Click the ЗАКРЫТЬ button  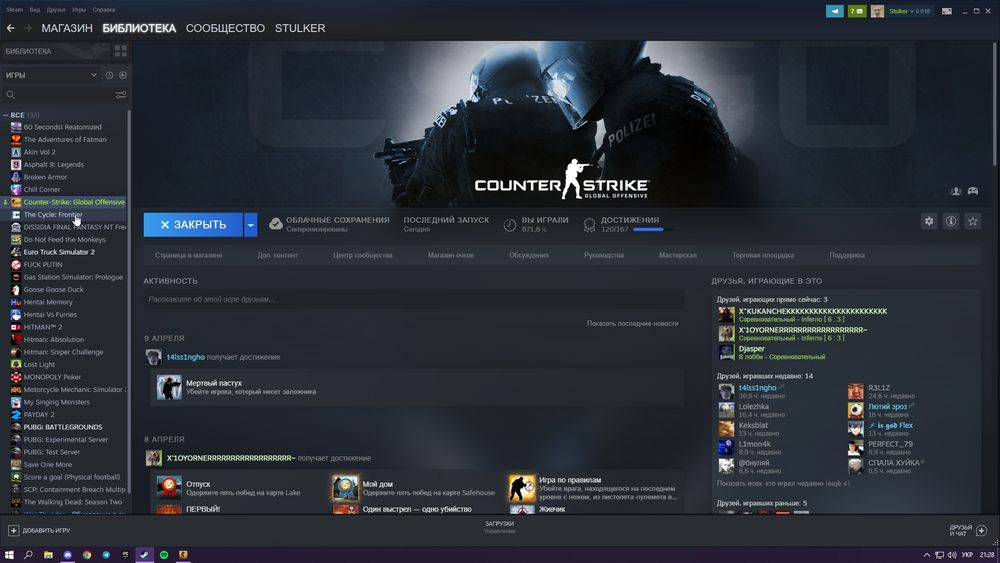coord(193,224)
